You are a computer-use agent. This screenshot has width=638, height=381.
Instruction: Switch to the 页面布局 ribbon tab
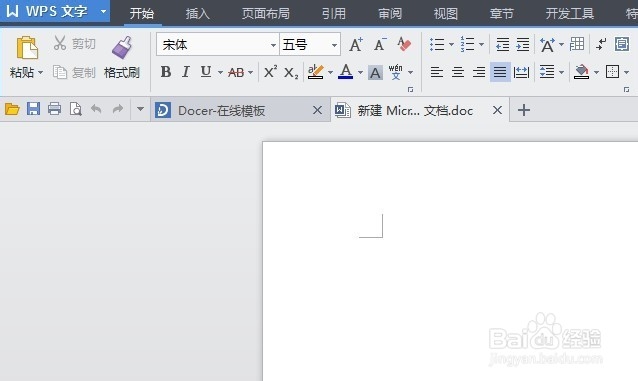pyautogui.click(x=266, y=13)
